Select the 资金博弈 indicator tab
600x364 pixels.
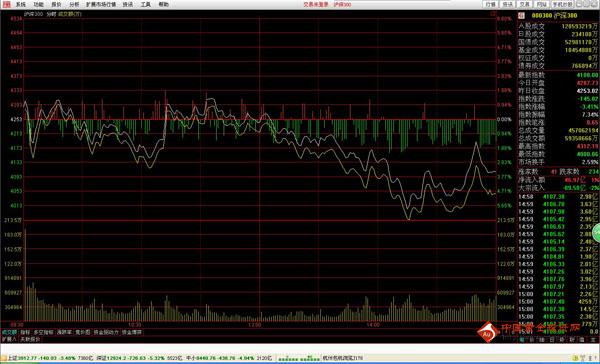click(x=132, y=332)
